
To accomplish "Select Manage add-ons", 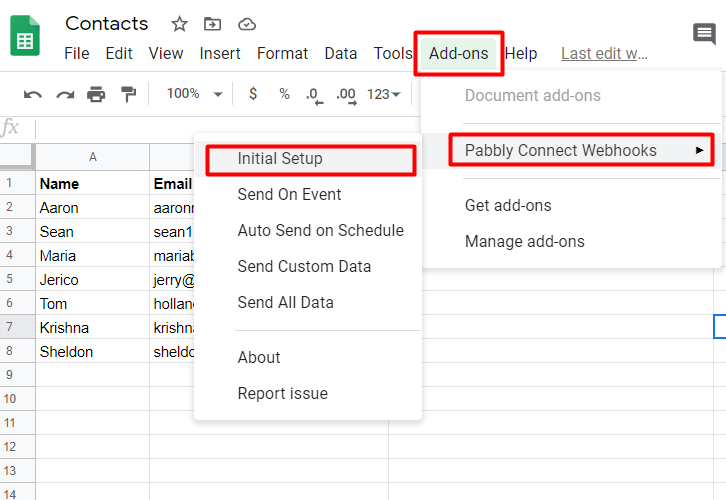I will point(571,242).
